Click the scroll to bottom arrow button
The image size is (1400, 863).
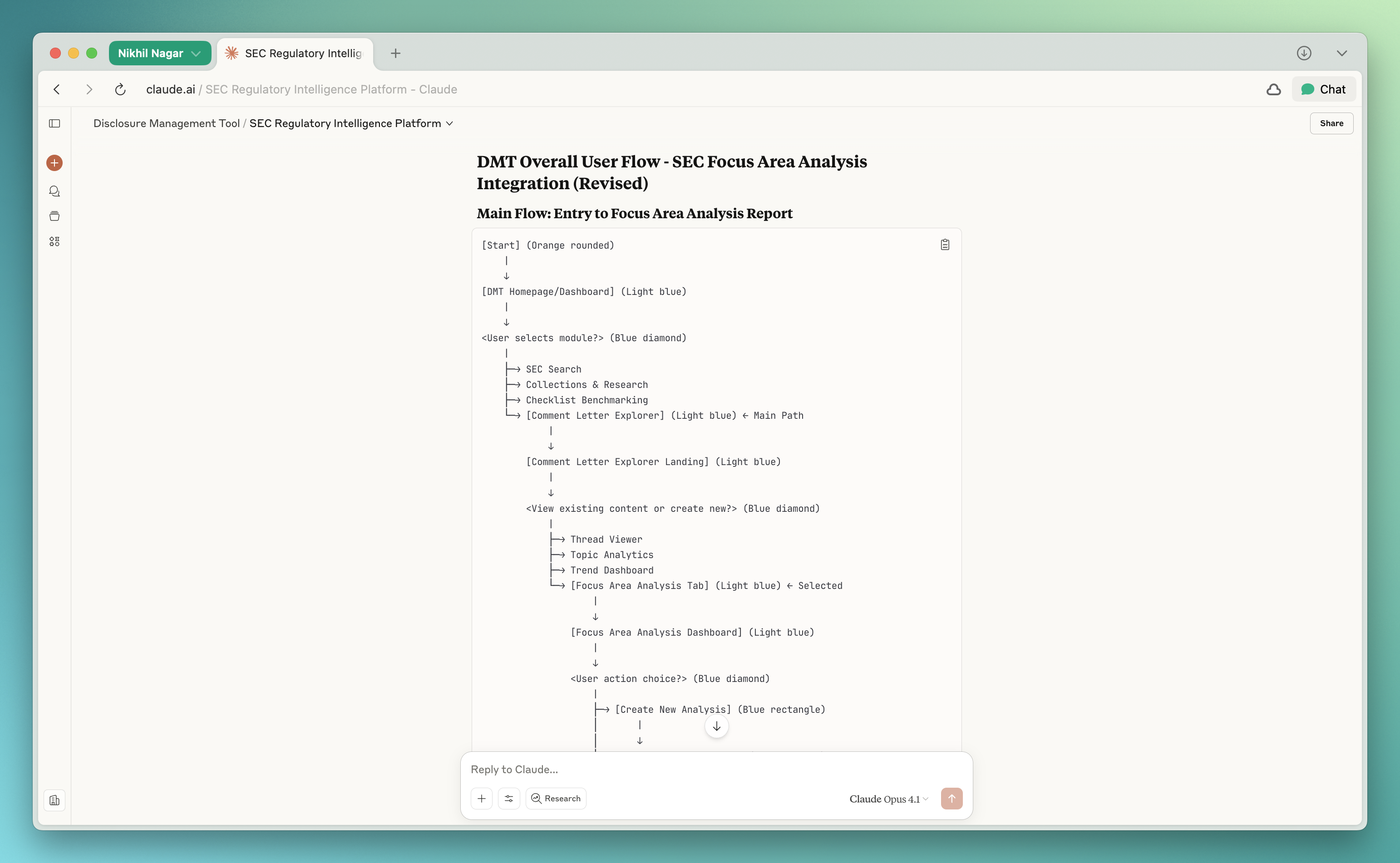(716, 726)
